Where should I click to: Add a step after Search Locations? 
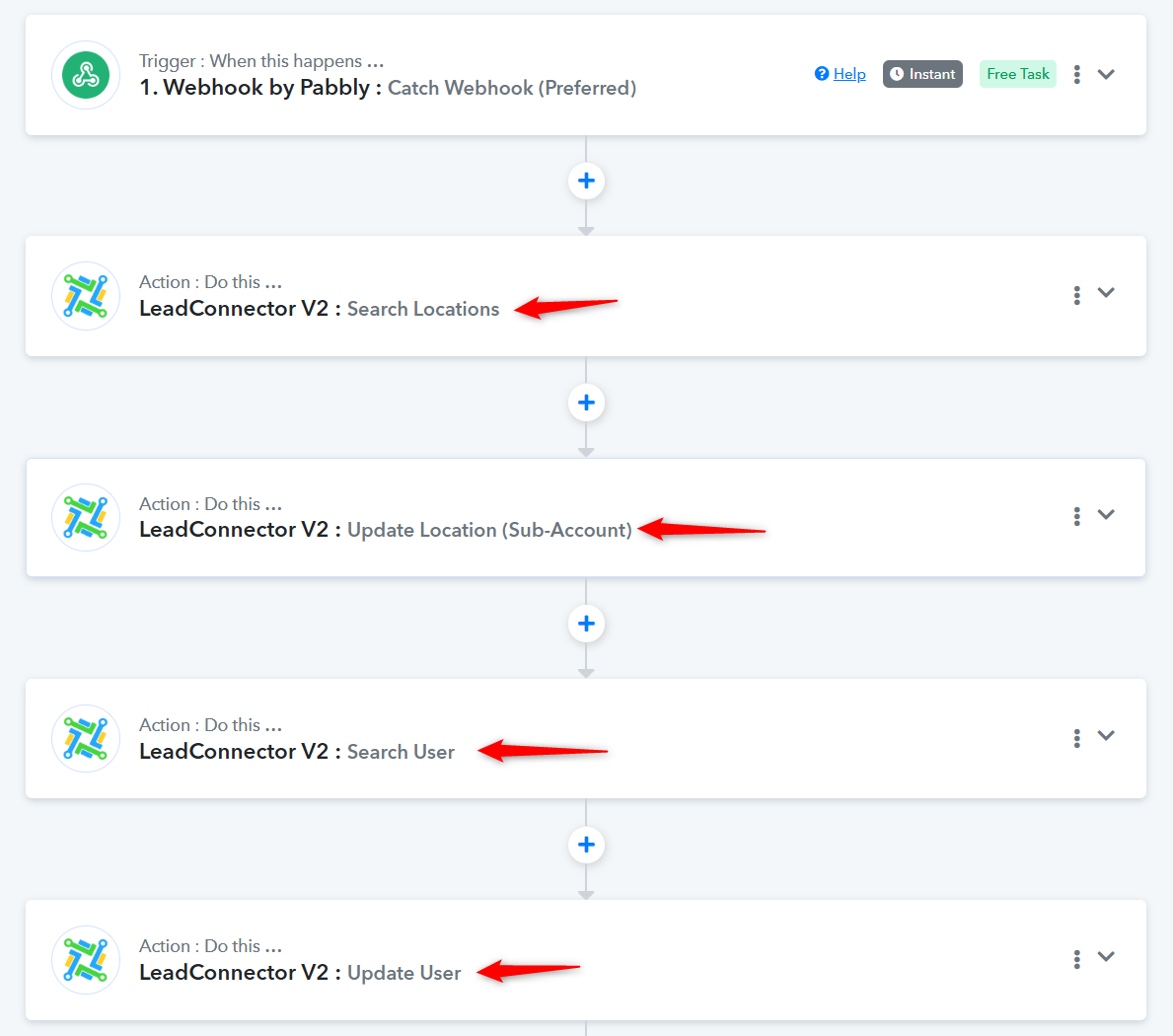tap(586, 403)
